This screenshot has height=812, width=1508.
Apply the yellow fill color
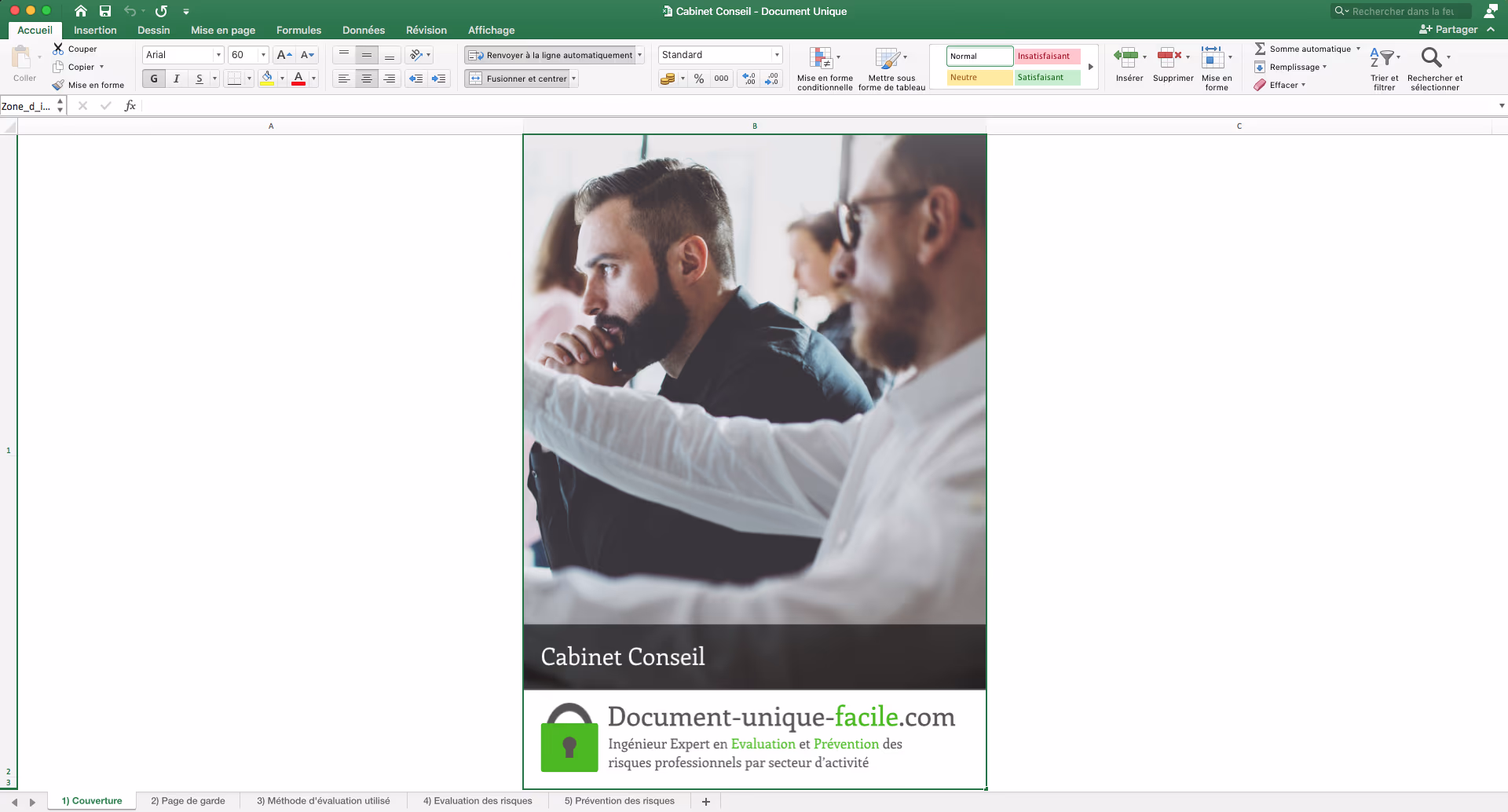coord(267,79)
